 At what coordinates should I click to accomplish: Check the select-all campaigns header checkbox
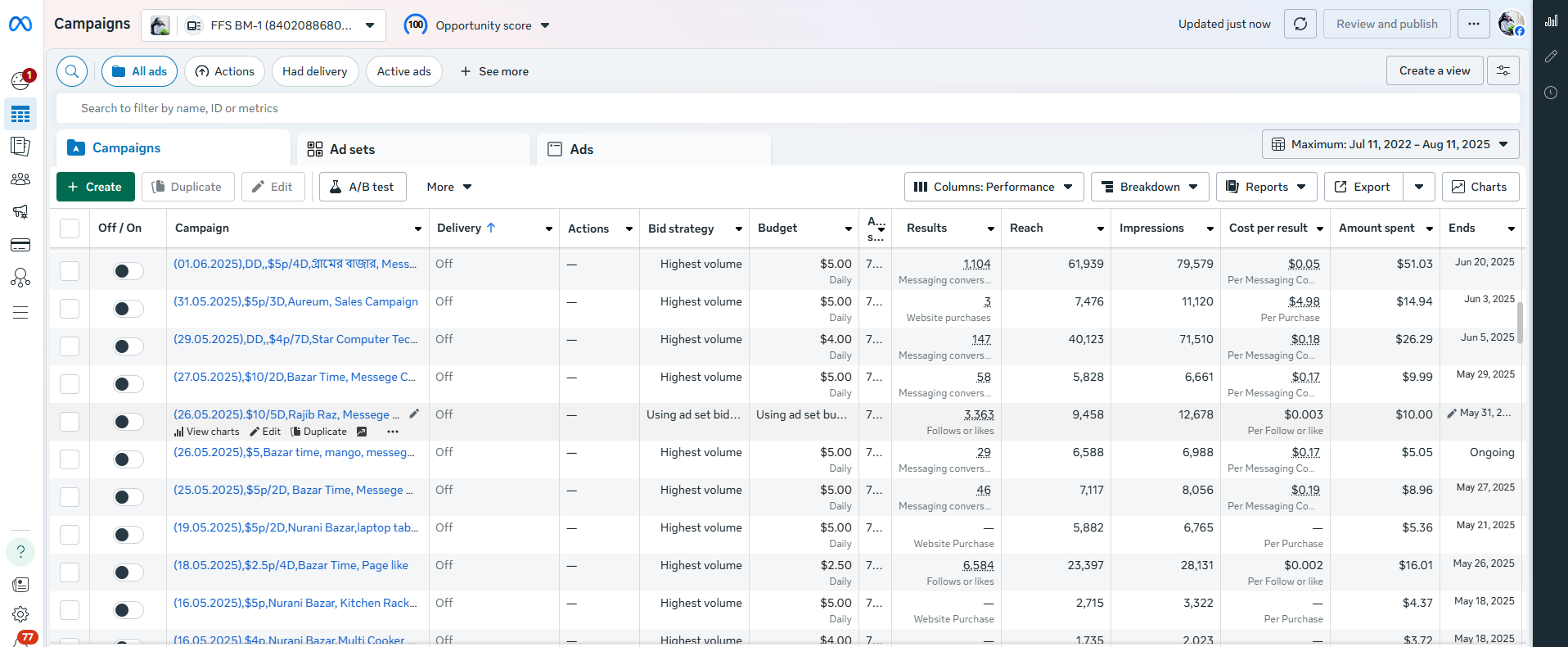[70, 228]
